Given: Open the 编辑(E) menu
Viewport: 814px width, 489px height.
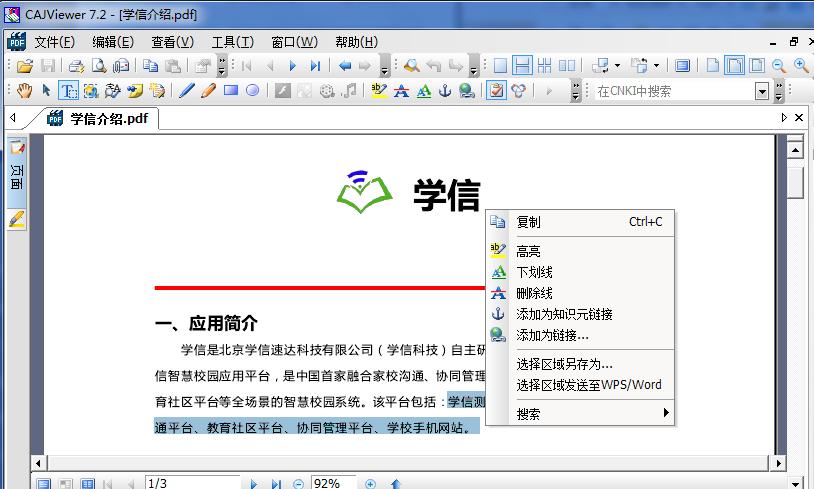Looking at the screenshot, I should click(113, 42).
